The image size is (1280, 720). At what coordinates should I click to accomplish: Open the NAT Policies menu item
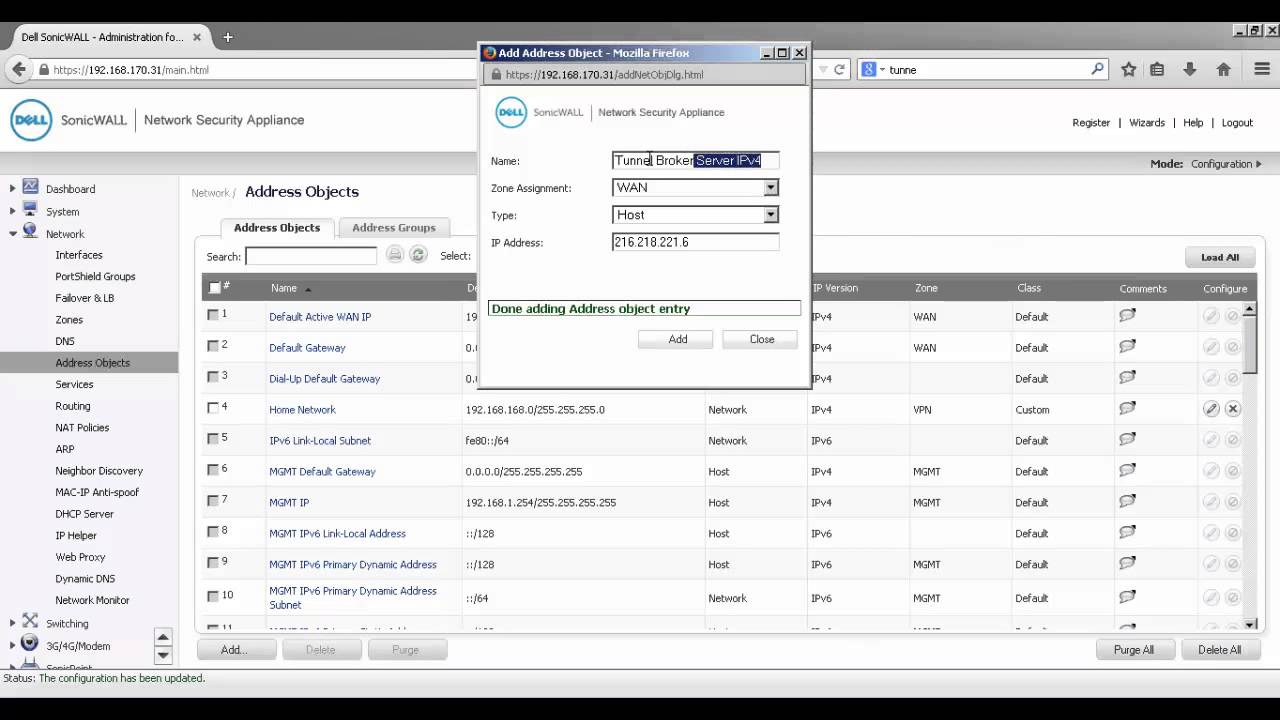[x=82, y=427]
